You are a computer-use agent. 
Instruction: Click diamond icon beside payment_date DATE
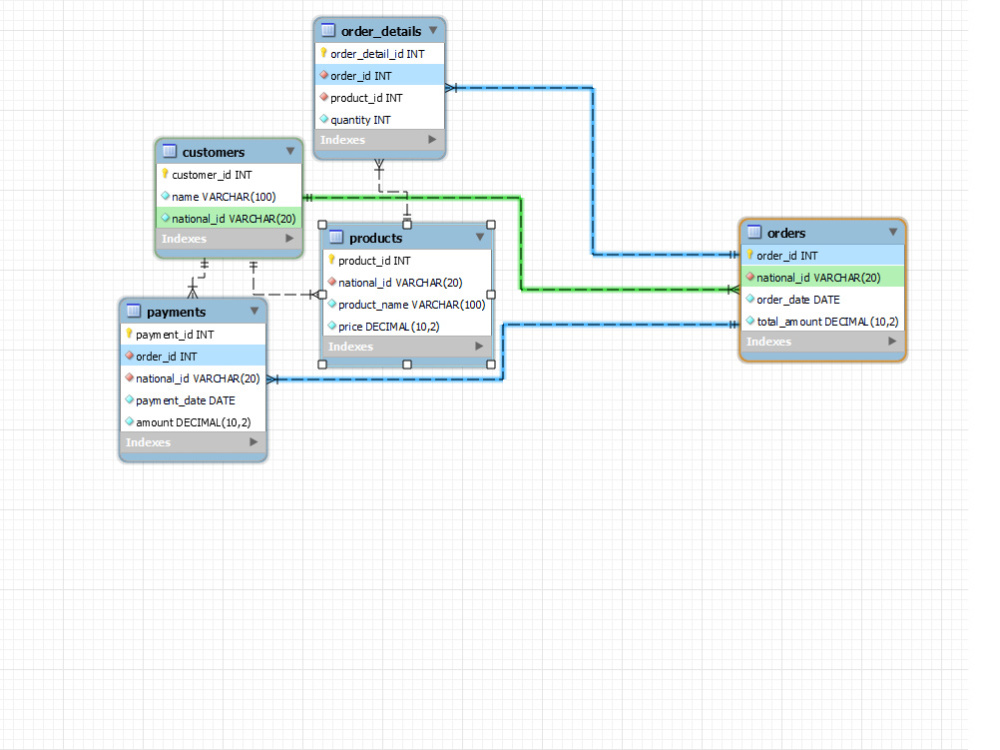(x=129, y=399)
